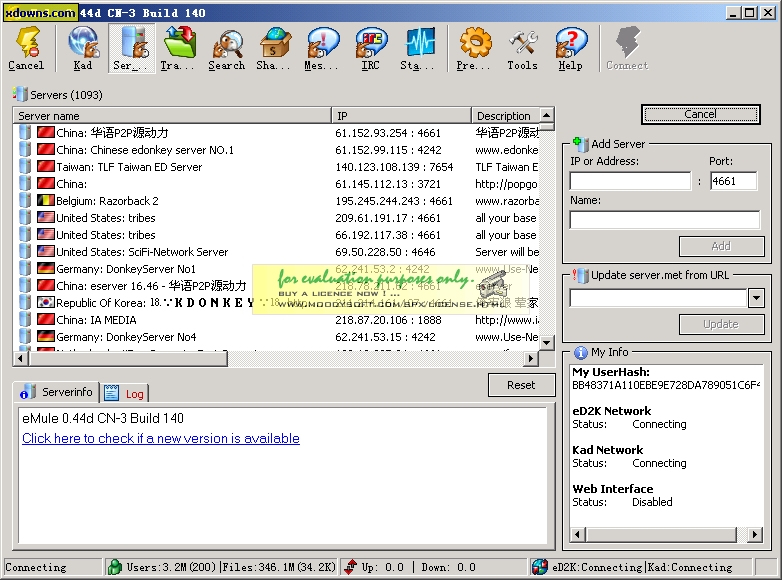Click eMule 0.44d CN-3 Build 140 text

pos(103,418)
